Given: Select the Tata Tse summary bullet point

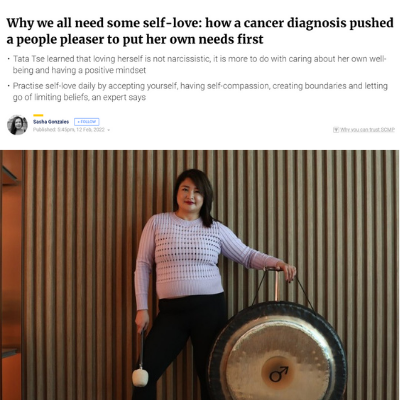Looking at the screenshot, I should pyautogui.click(x=199, y=64).
